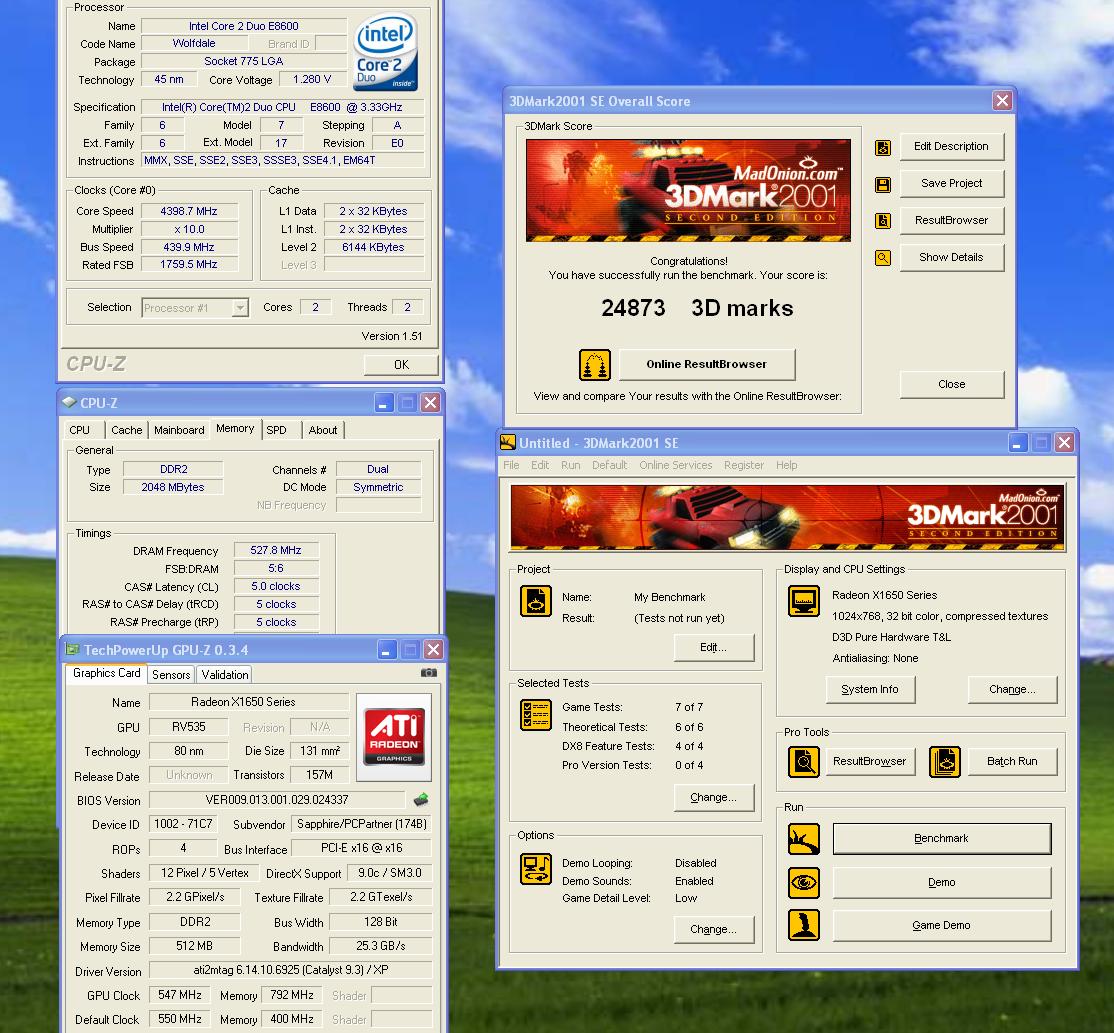Click the Pro Tools ResultBrowser button
This screenshot has height=1033, width=1114.
click(870, 762)
